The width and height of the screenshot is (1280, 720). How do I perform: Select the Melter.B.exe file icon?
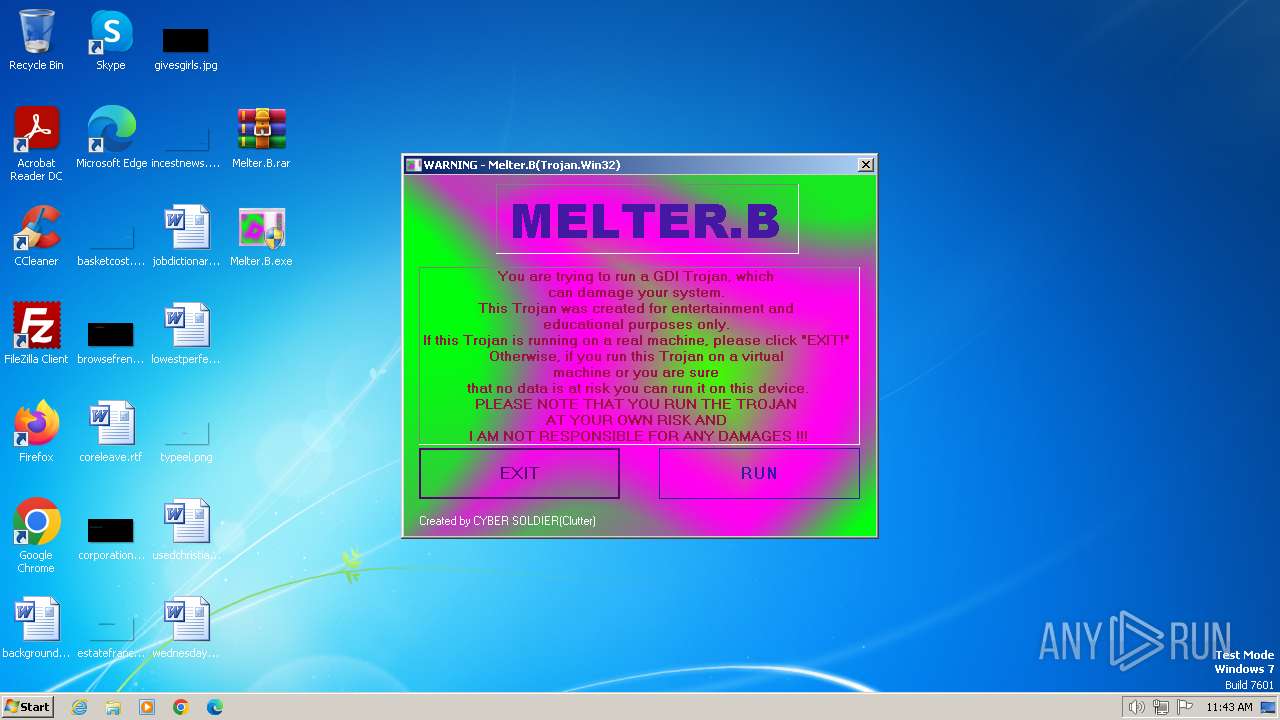[261, 236]
